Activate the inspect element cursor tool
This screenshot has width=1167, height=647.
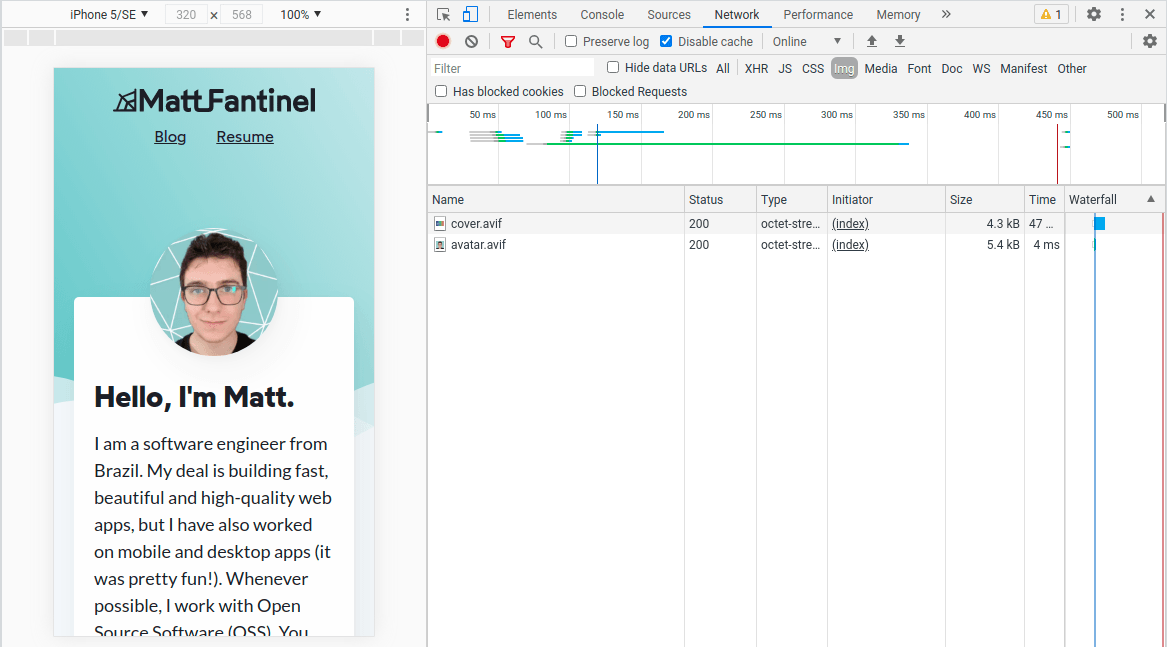pyautogui.click(x=442, y=14)
